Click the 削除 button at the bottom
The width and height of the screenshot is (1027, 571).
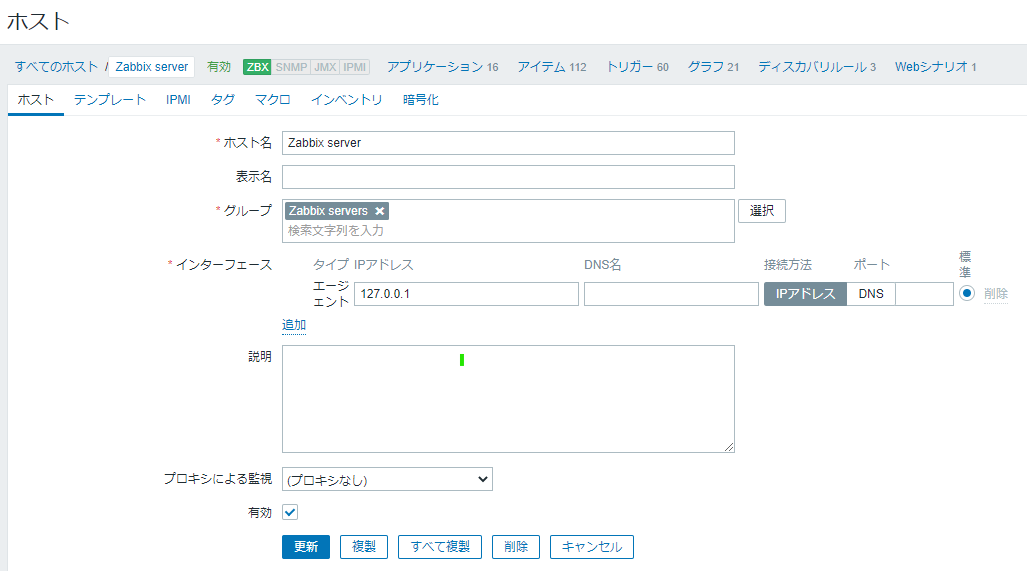tap(515, 547)
